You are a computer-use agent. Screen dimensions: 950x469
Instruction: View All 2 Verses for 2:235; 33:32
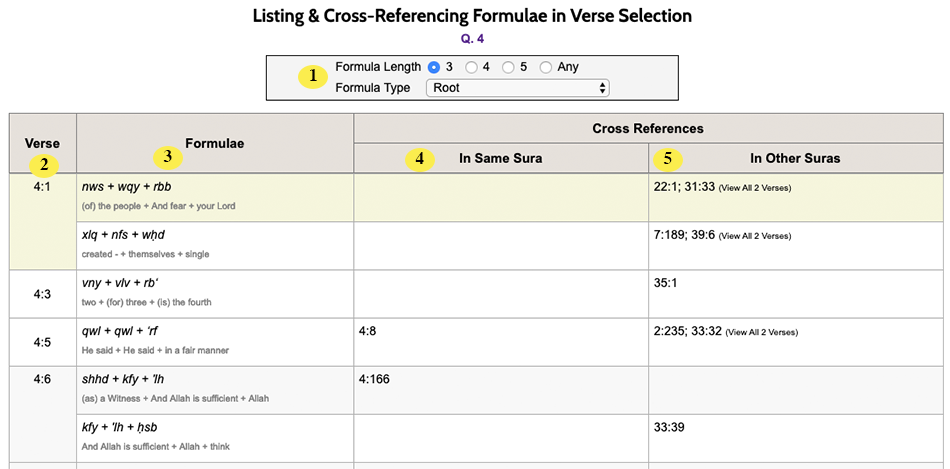tap(762, 333)
